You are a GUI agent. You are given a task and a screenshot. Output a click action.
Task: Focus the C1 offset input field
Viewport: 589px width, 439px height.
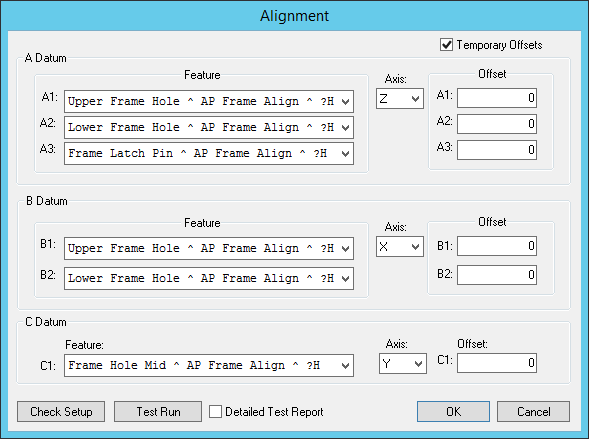coord(497,363)
